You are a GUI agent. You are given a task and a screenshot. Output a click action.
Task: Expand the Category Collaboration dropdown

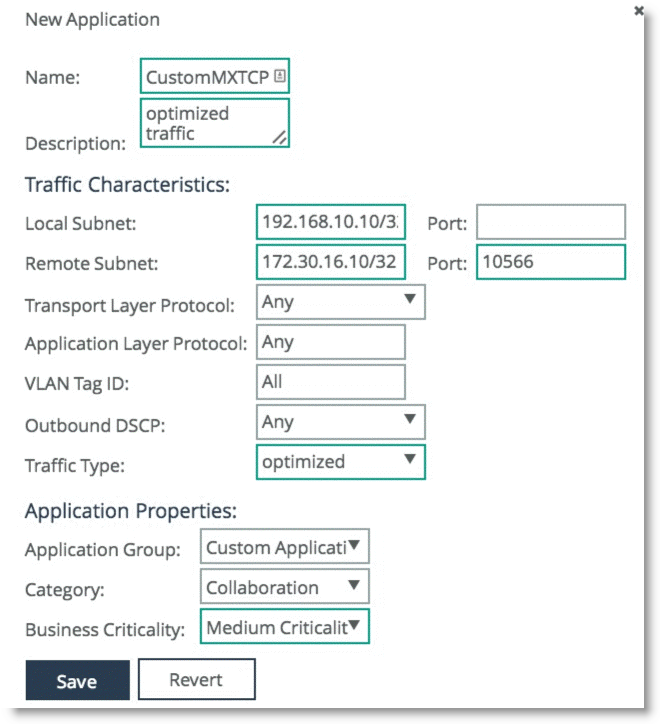[285, 586]
